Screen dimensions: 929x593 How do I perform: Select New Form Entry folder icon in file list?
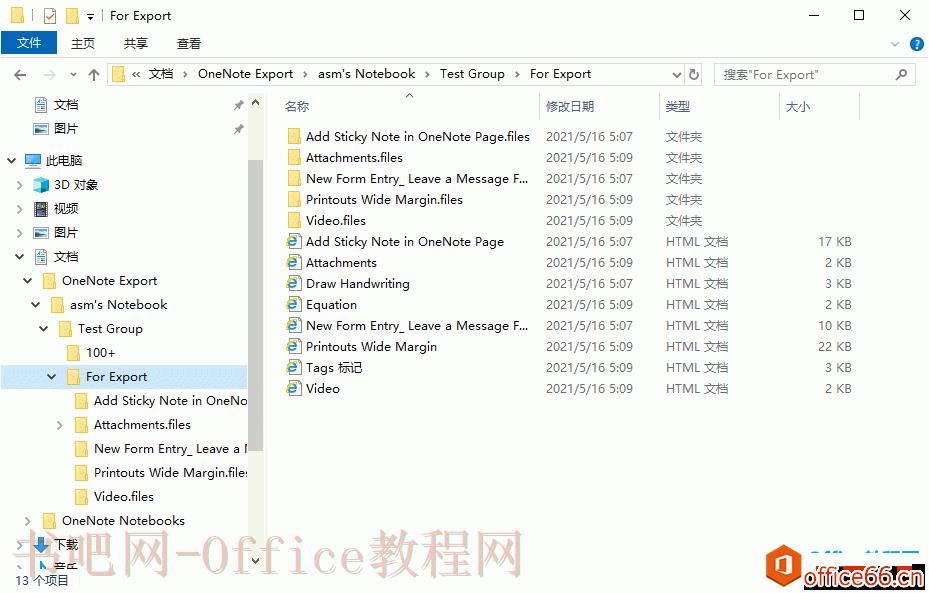pyautogui.click(x=294, y=179)
